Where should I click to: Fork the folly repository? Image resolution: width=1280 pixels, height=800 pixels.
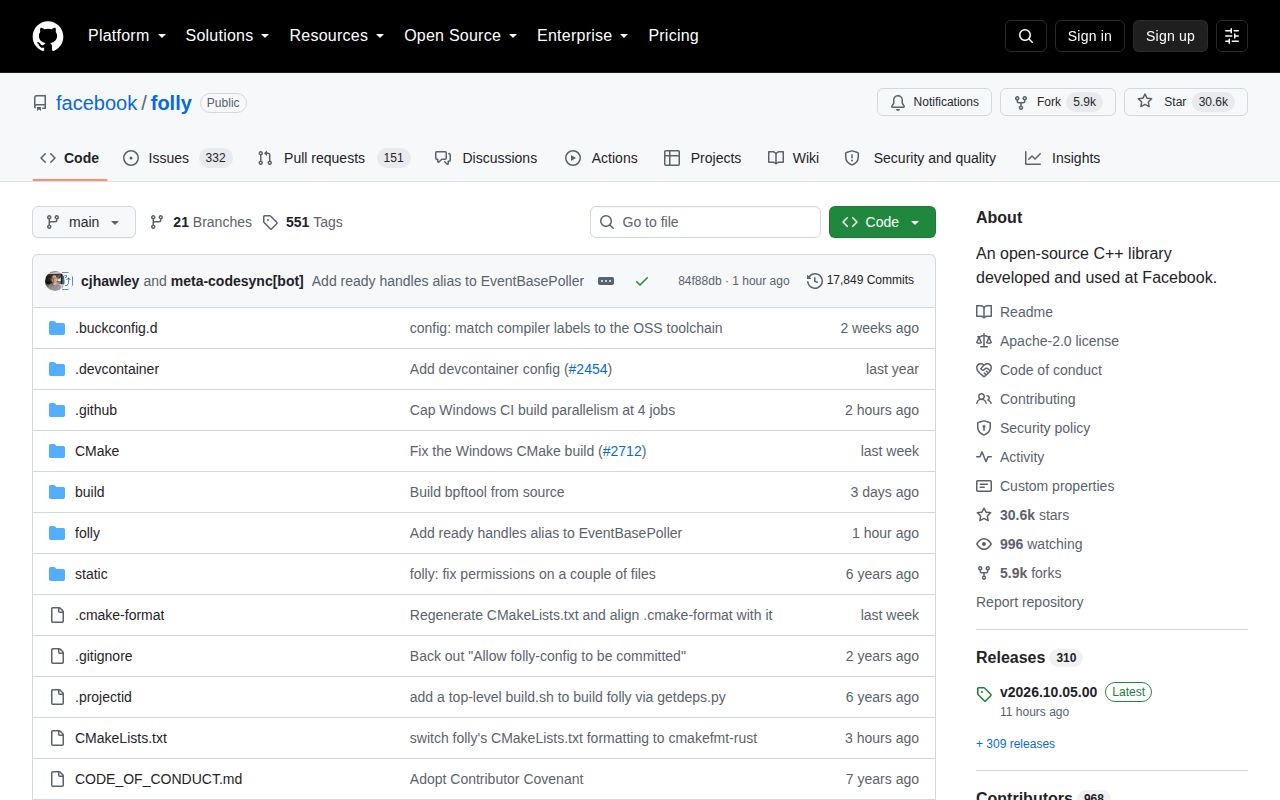tap(1057, 102)
